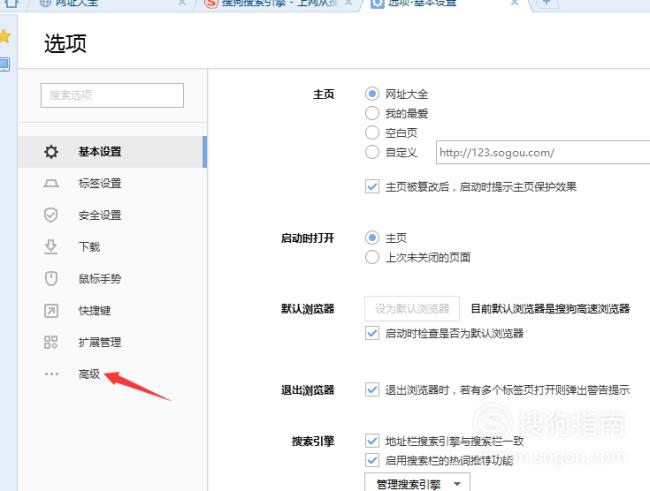Select 空白页 as homepage

tap(372, 133)
